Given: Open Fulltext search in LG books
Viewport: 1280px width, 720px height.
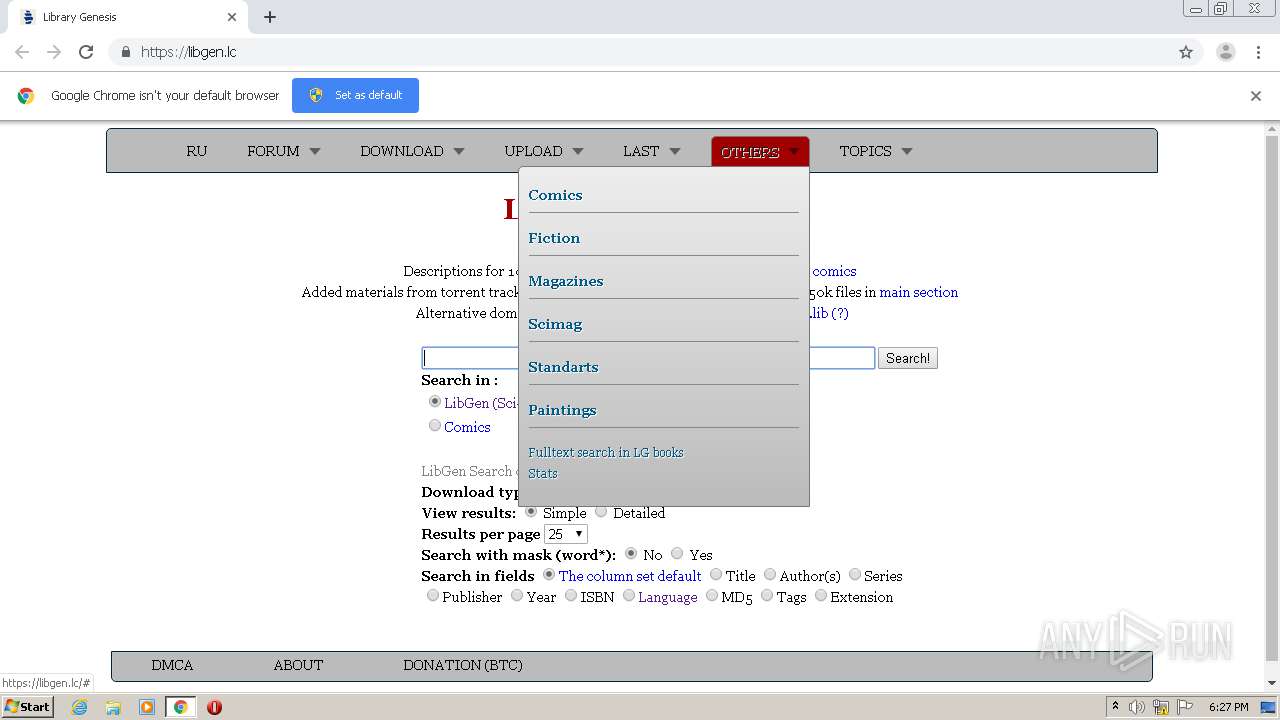Looking at the screenshot, I should 606,452.
